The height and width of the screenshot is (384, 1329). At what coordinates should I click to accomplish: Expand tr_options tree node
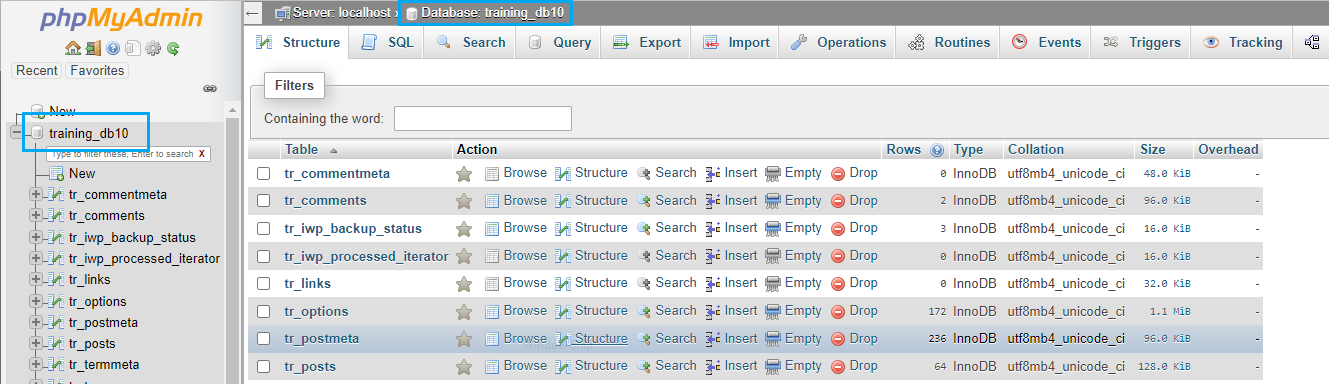pos(36,301)
